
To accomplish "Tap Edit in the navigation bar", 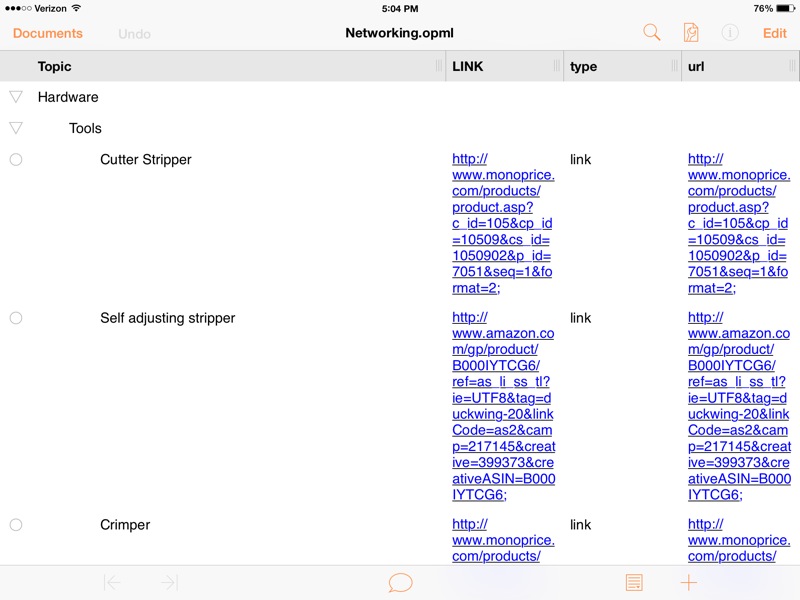I will (775, 32).
